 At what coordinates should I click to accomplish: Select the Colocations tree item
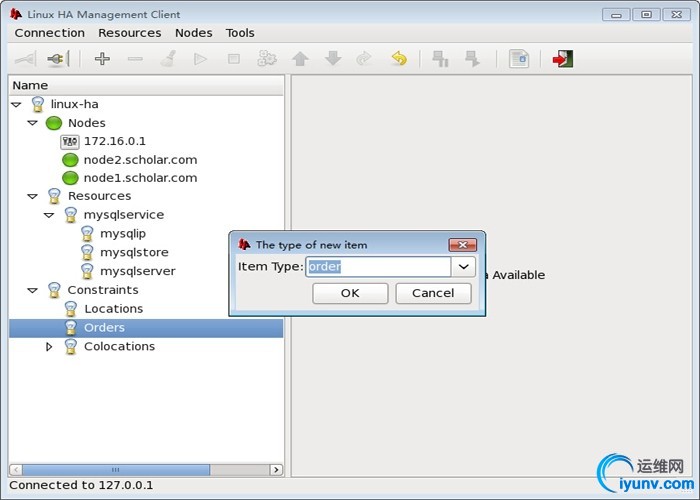(x=119, y=346)
